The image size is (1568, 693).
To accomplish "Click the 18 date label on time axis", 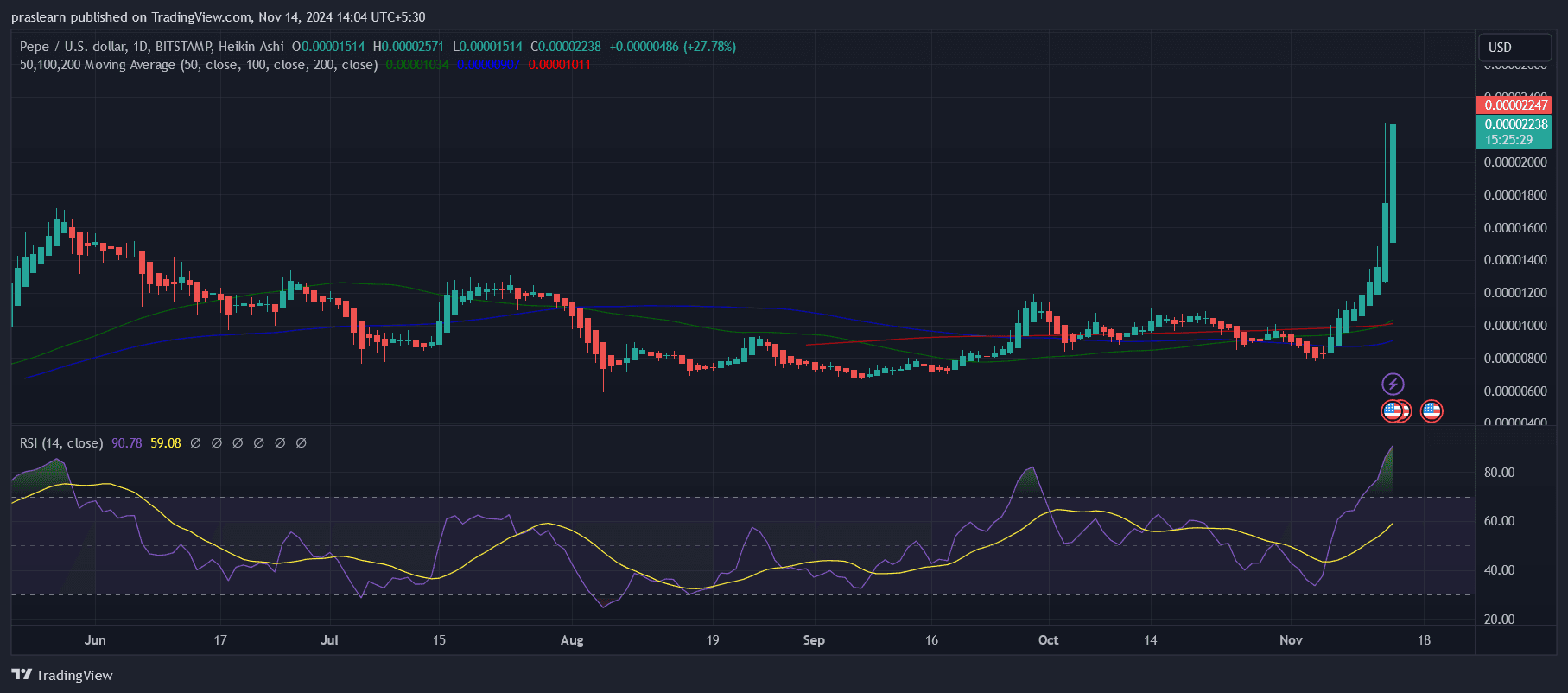I will pos(1424,640).
